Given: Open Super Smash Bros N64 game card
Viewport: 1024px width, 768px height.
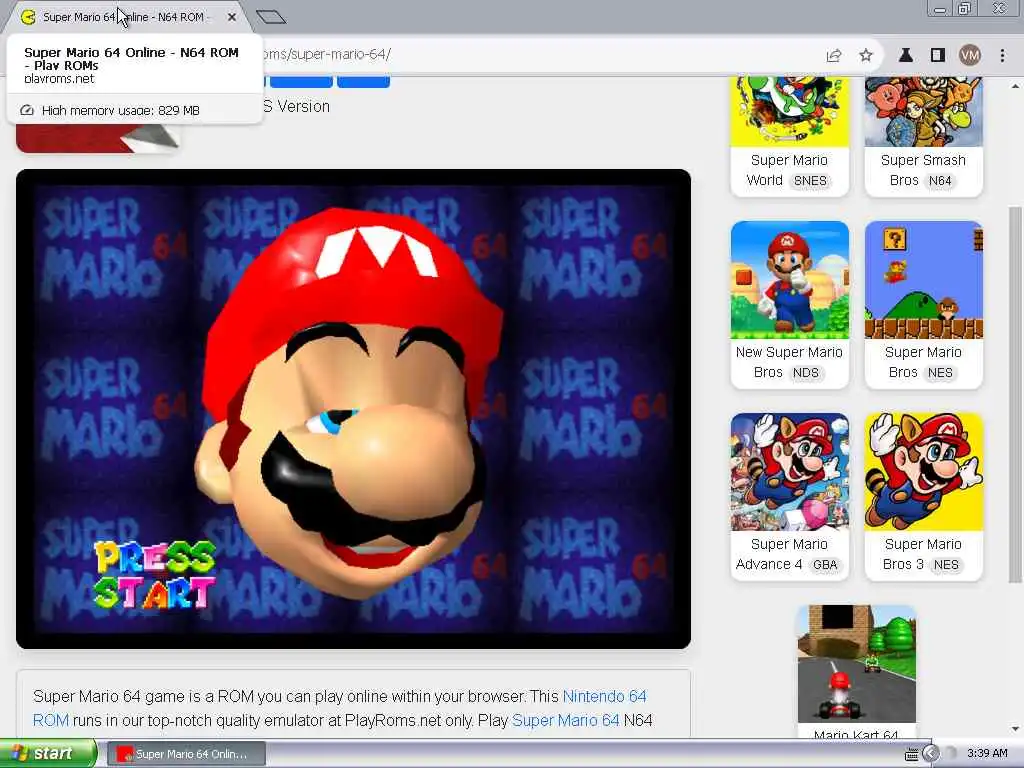Looking at the screenshot, I should tap(923, 136).
